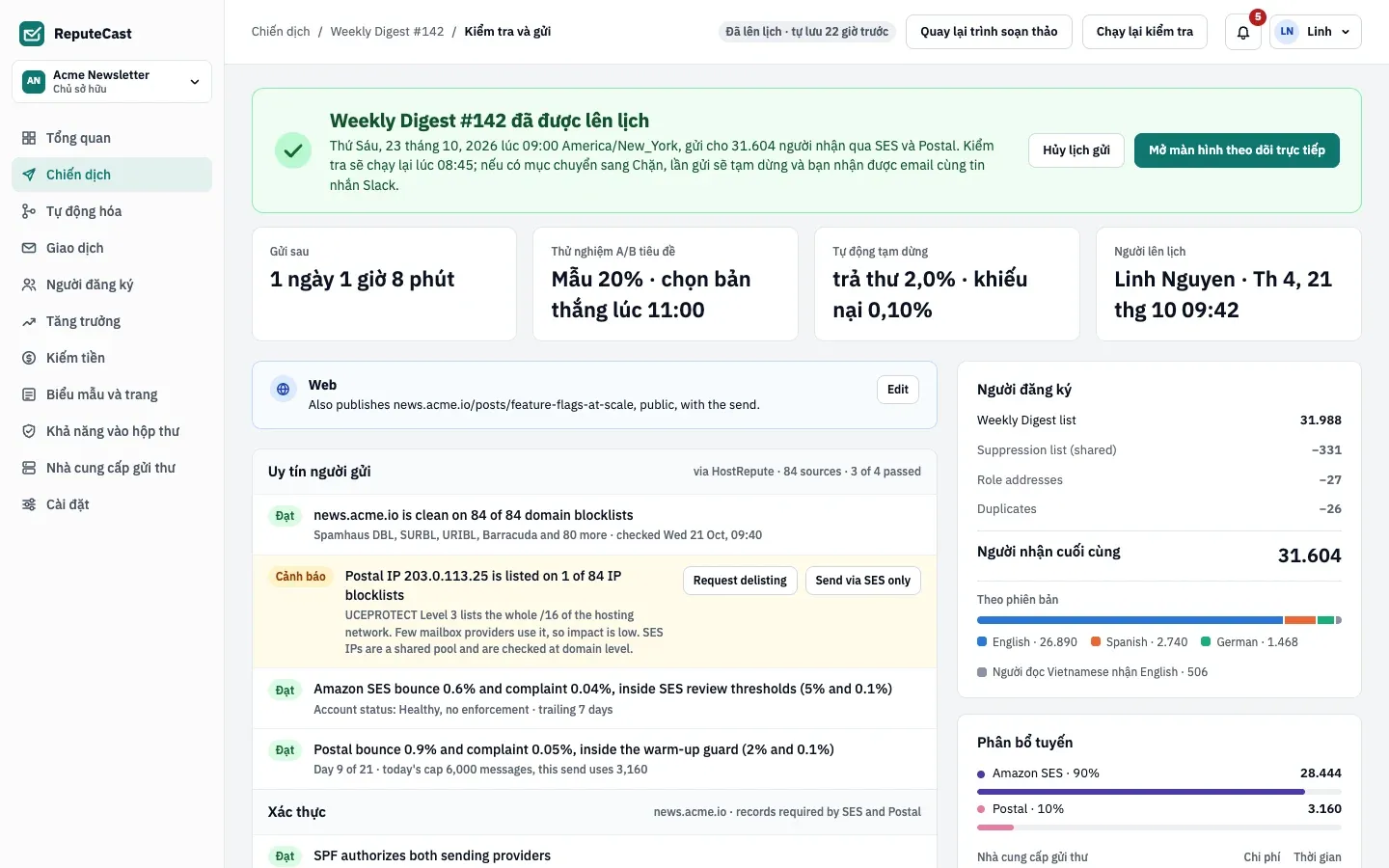Click the green scheduled checkmark icon
This screenshot has height=868, width=1389.
[293, 150]
